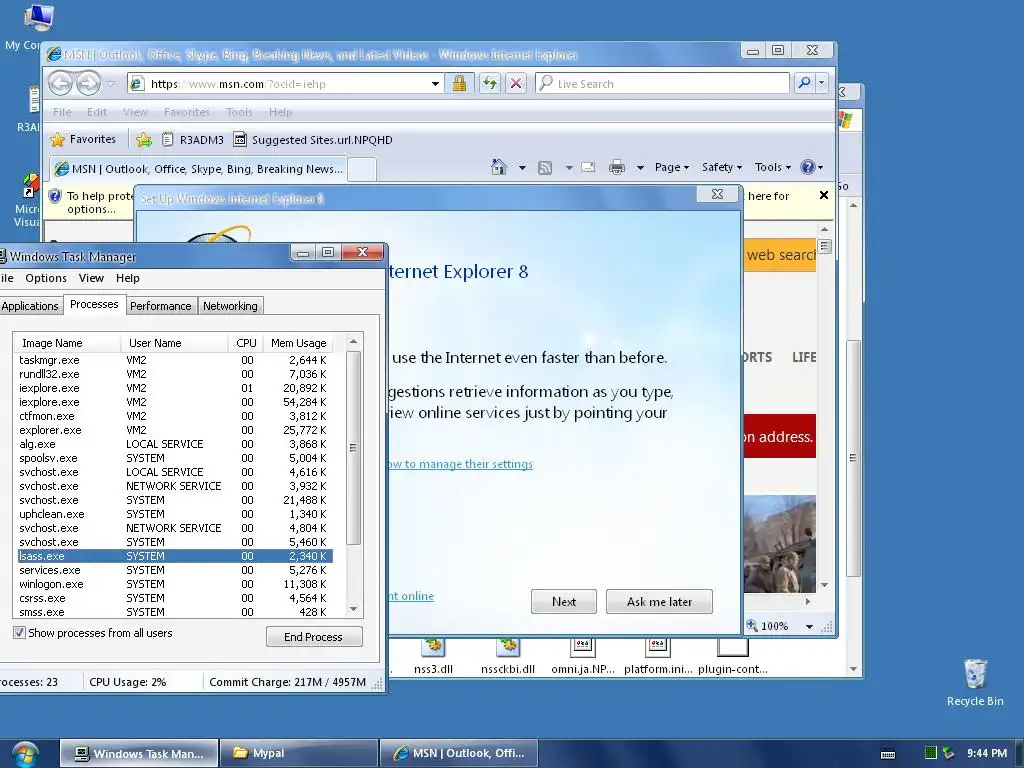Image resolution: width=1024 pixels, height=768 pixels.
Task: Select the winlogon.exe process row
Action: (175, 584)
